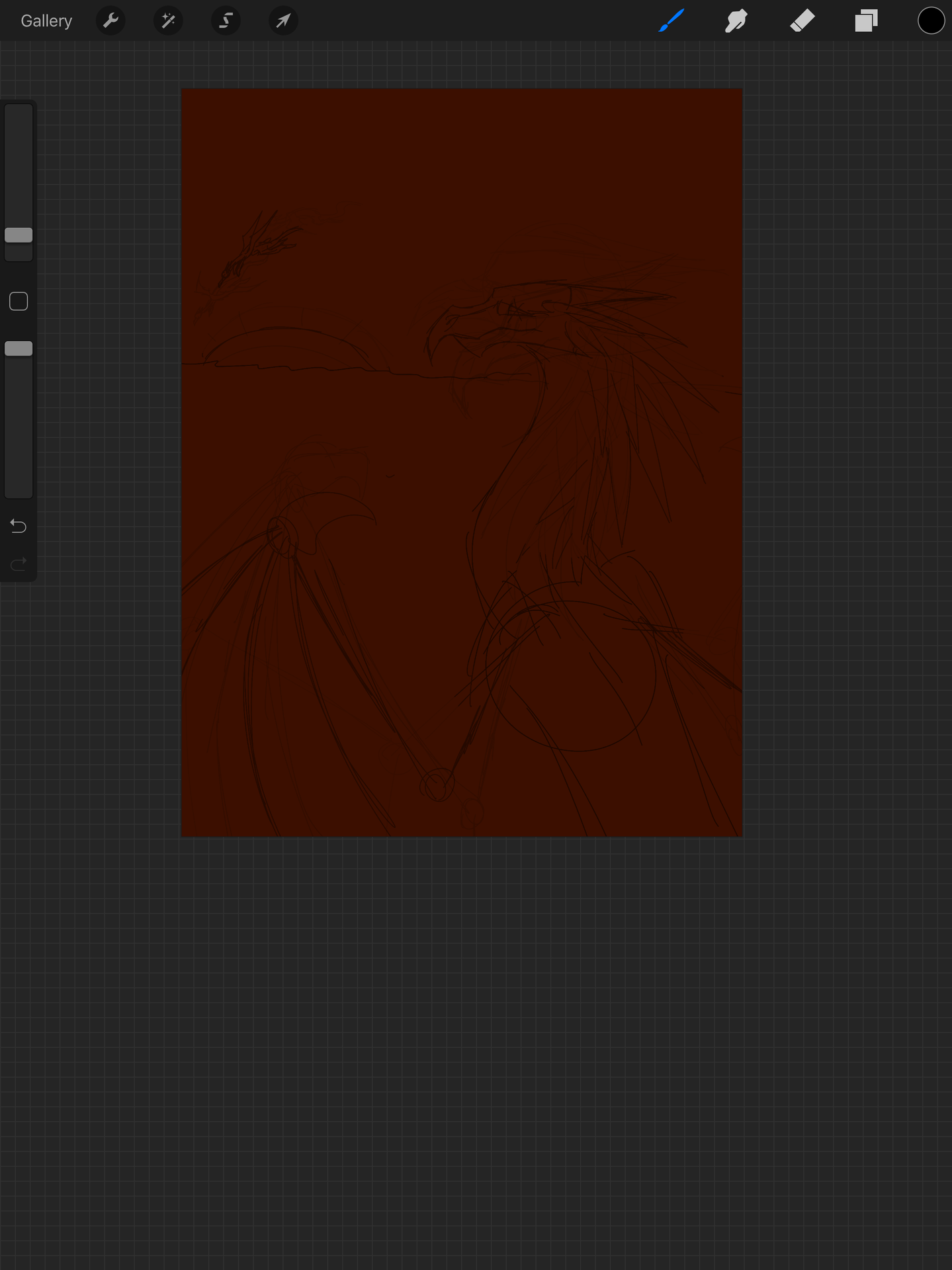The height and width of the screenshot is (1270, 952).
Task: Select the Smudge tool
Action: point(736,21)
